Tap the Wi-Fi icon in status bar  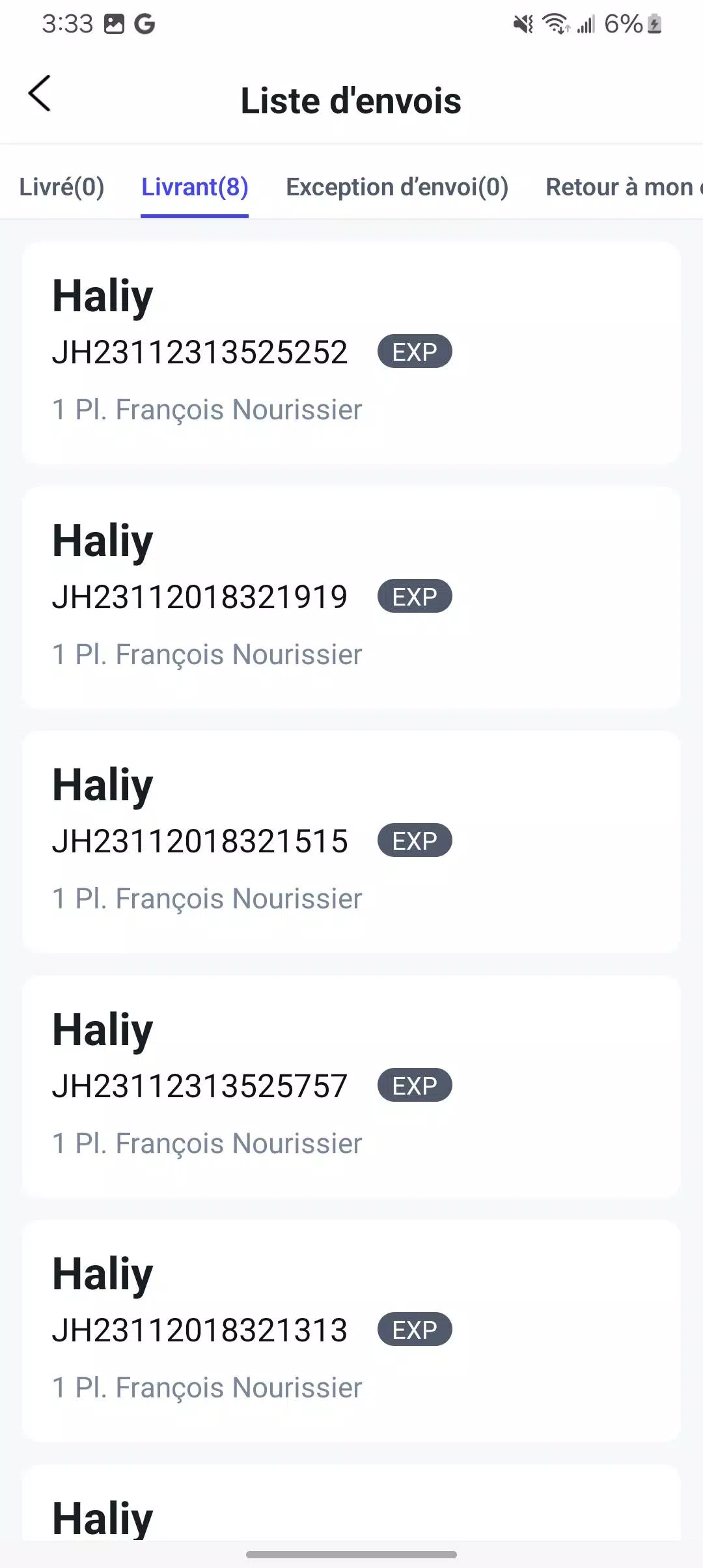(x=557, y=25)
